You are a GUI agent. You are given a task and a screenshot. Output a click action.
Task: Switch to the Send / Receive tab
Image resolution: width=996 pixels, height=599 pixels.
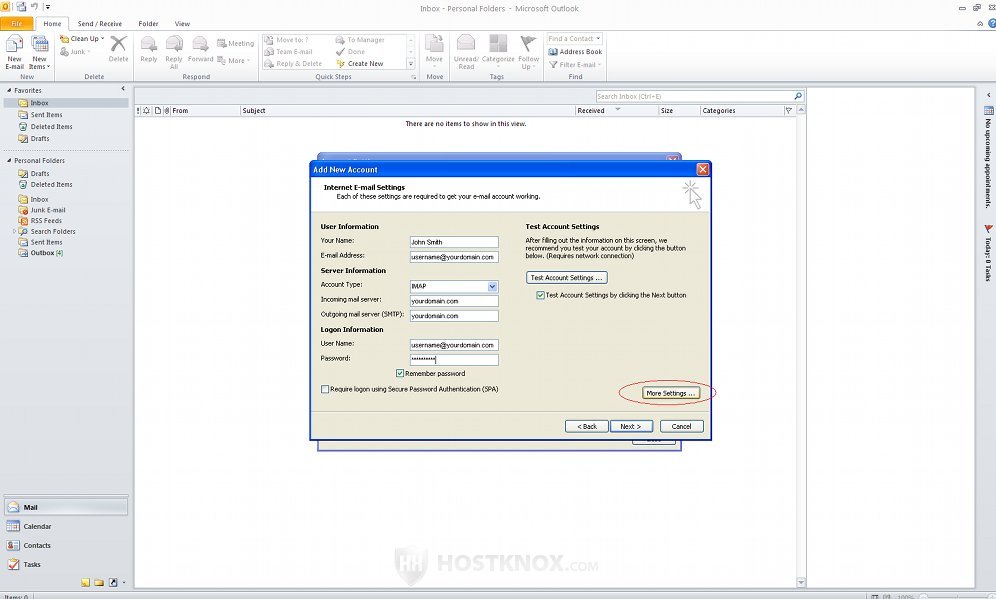[x=100, y=24]
